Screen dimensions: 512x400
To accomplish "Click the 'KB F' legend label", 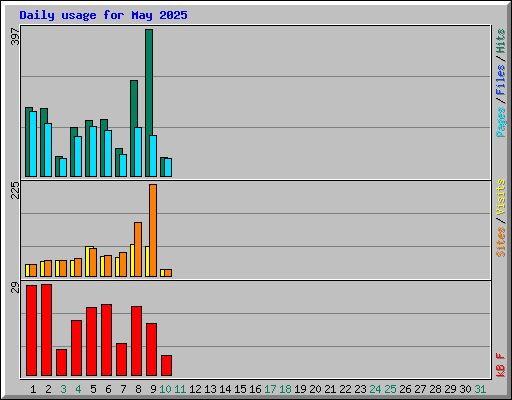I will coord(500,365).
